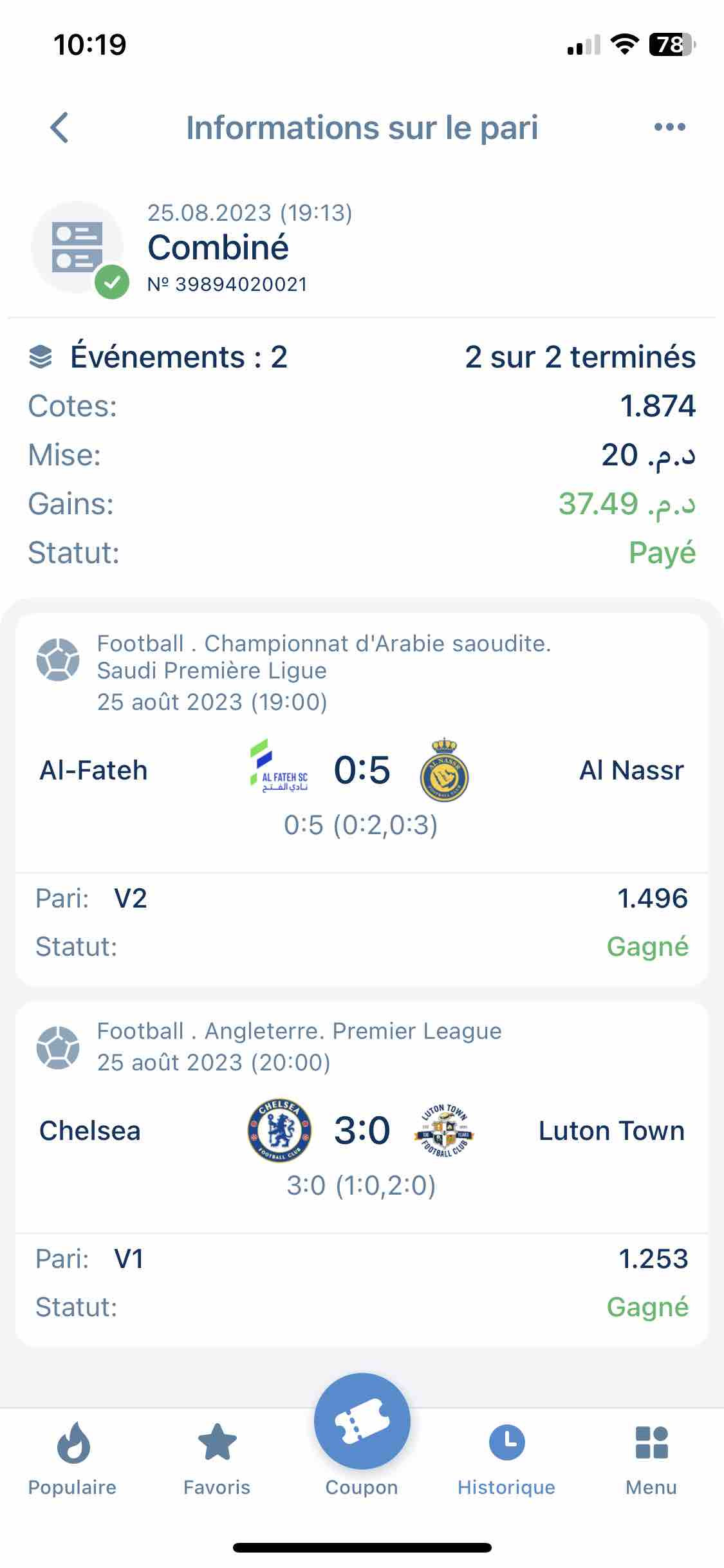Tap the Al Nassr club crest
The image size is (724, 1568).
point(444,769)
